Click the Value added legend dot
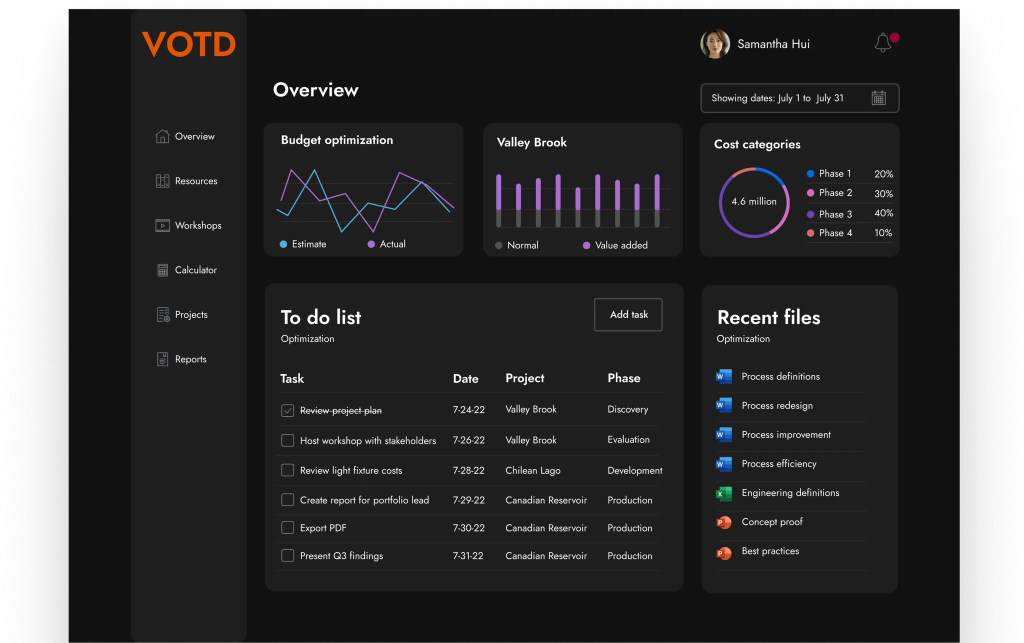 [586, 245]
